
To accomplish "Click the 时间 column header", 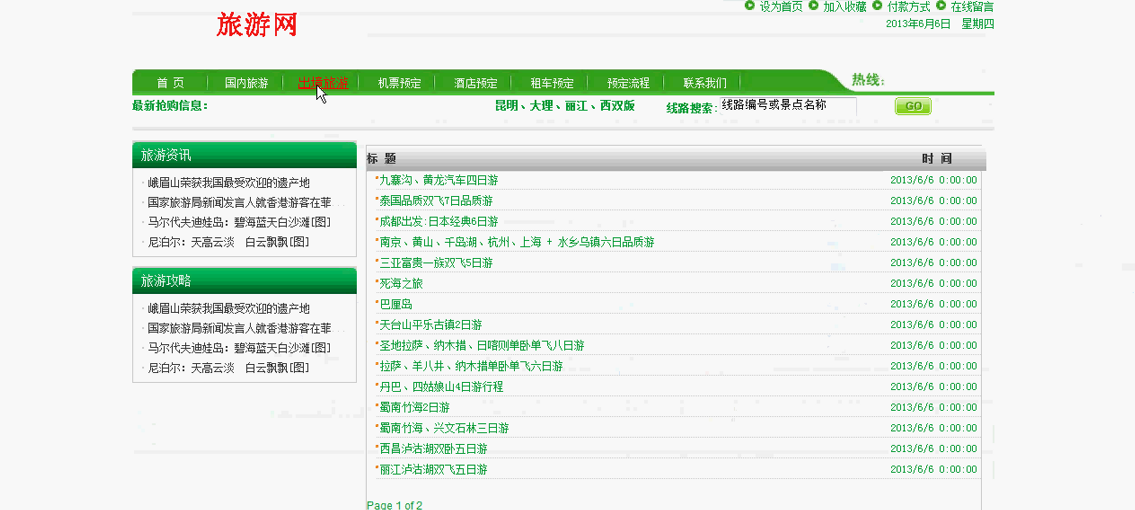I will click(937, 158).
